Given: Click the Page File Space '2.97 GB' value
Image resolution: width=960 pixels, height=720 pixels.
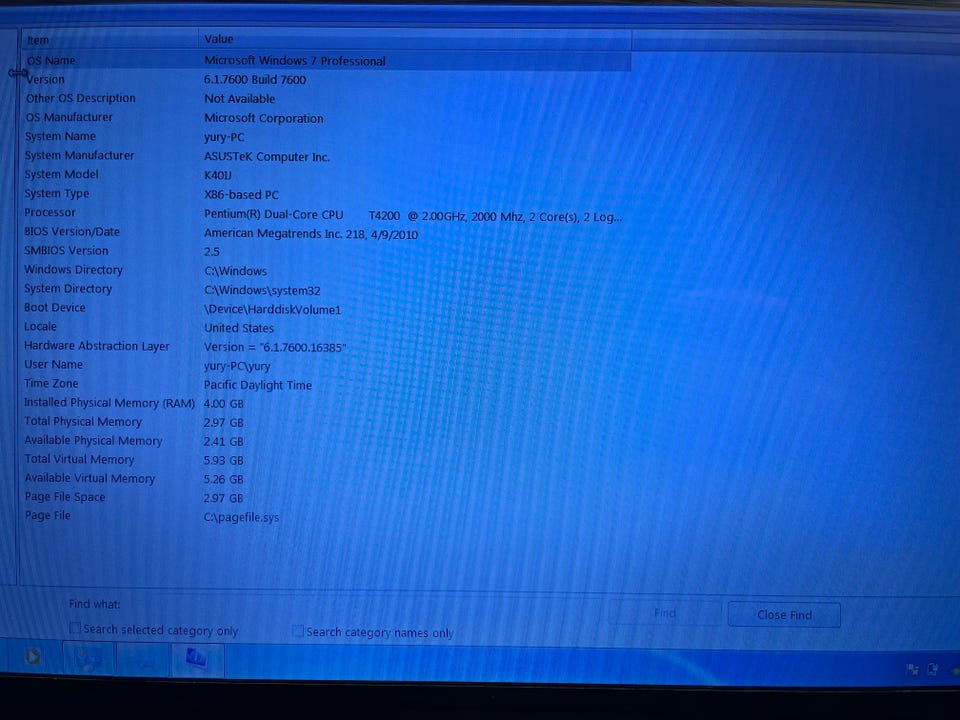Looking at the screenshot, I should (x=223, y=498).
